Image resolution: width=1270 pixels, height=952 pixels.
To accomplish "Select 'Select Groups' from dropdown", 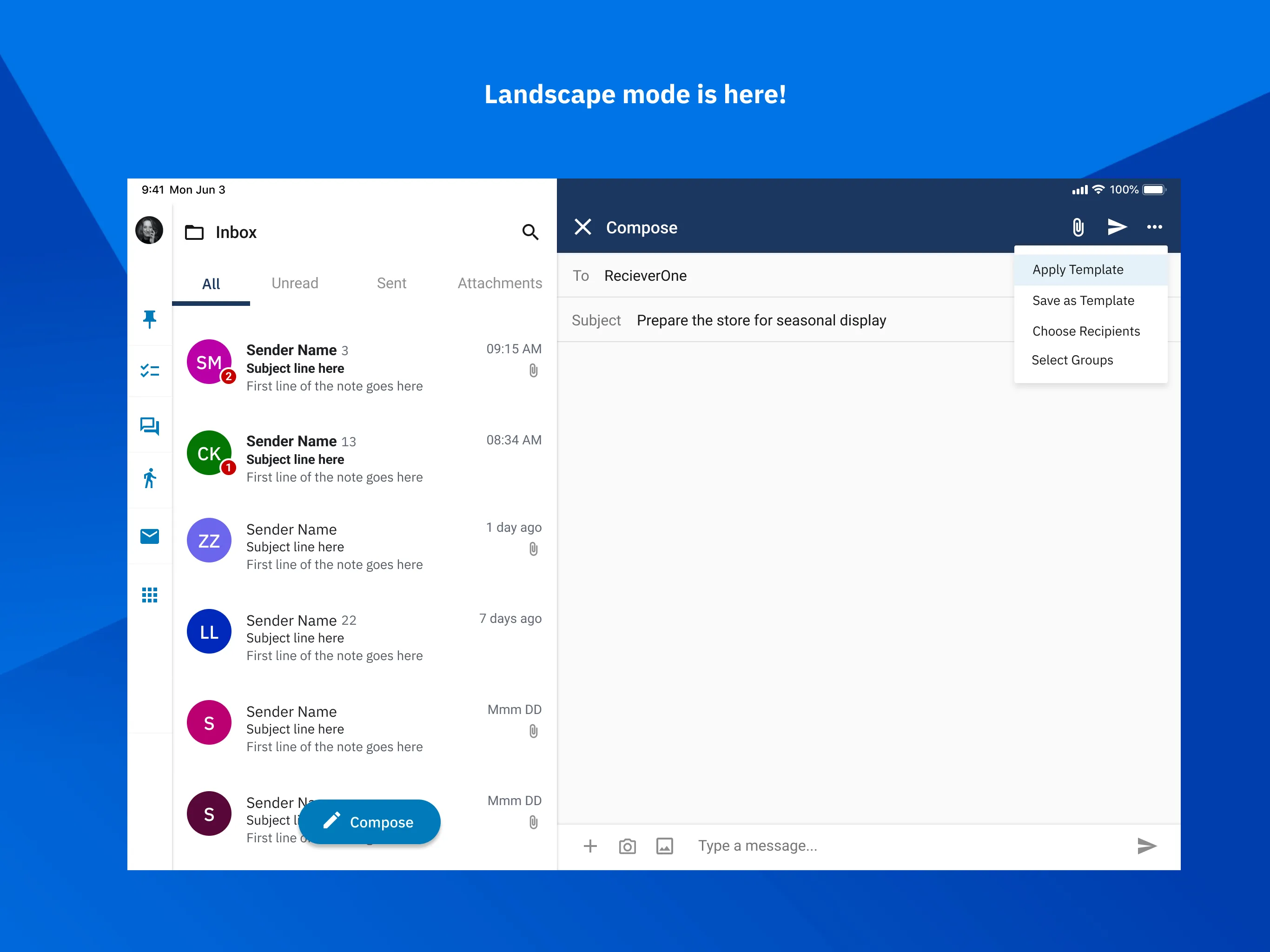I will (x=1072, y=360).
